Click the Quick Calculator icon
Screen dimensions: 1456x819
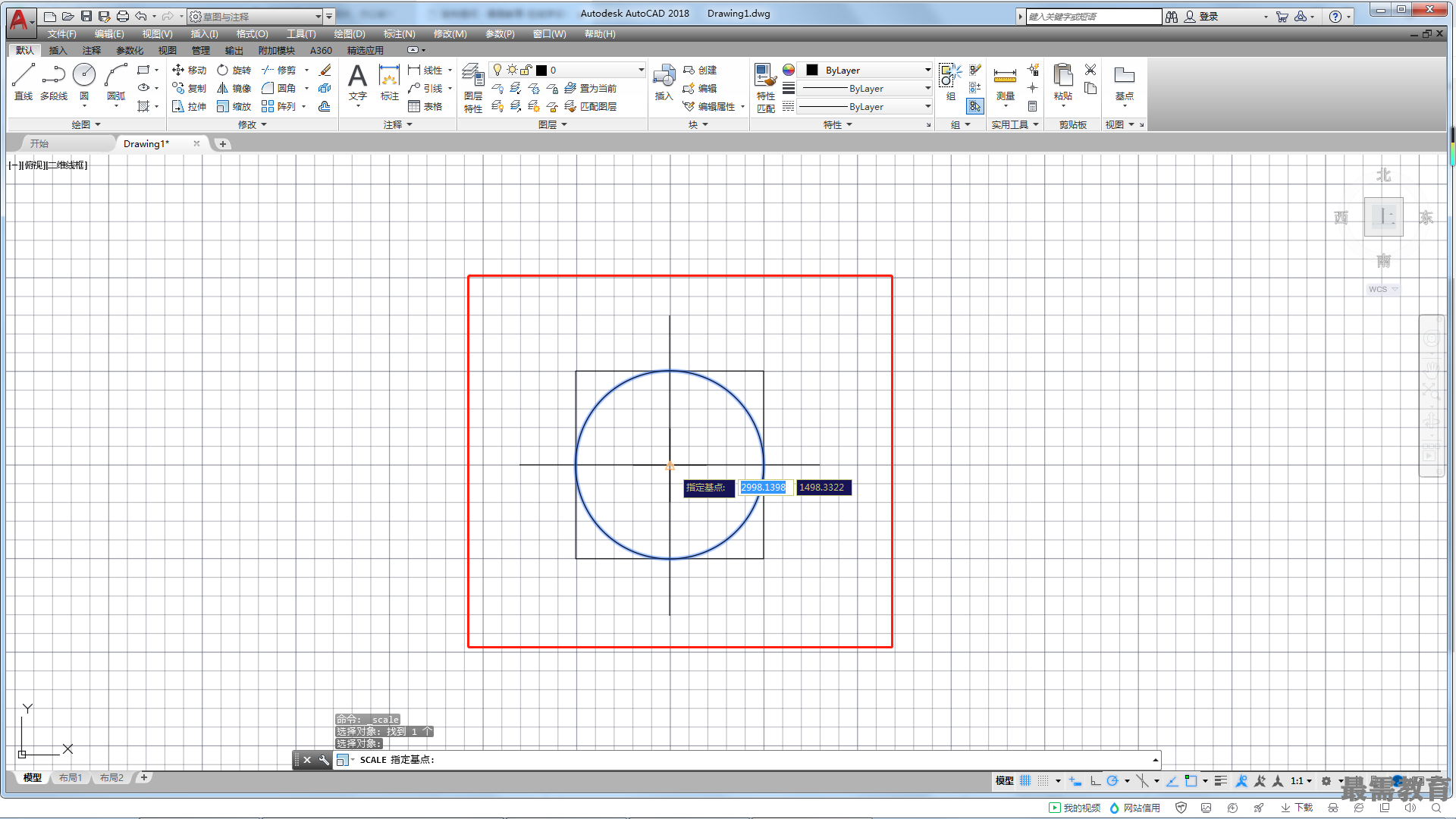(1032, 106)
